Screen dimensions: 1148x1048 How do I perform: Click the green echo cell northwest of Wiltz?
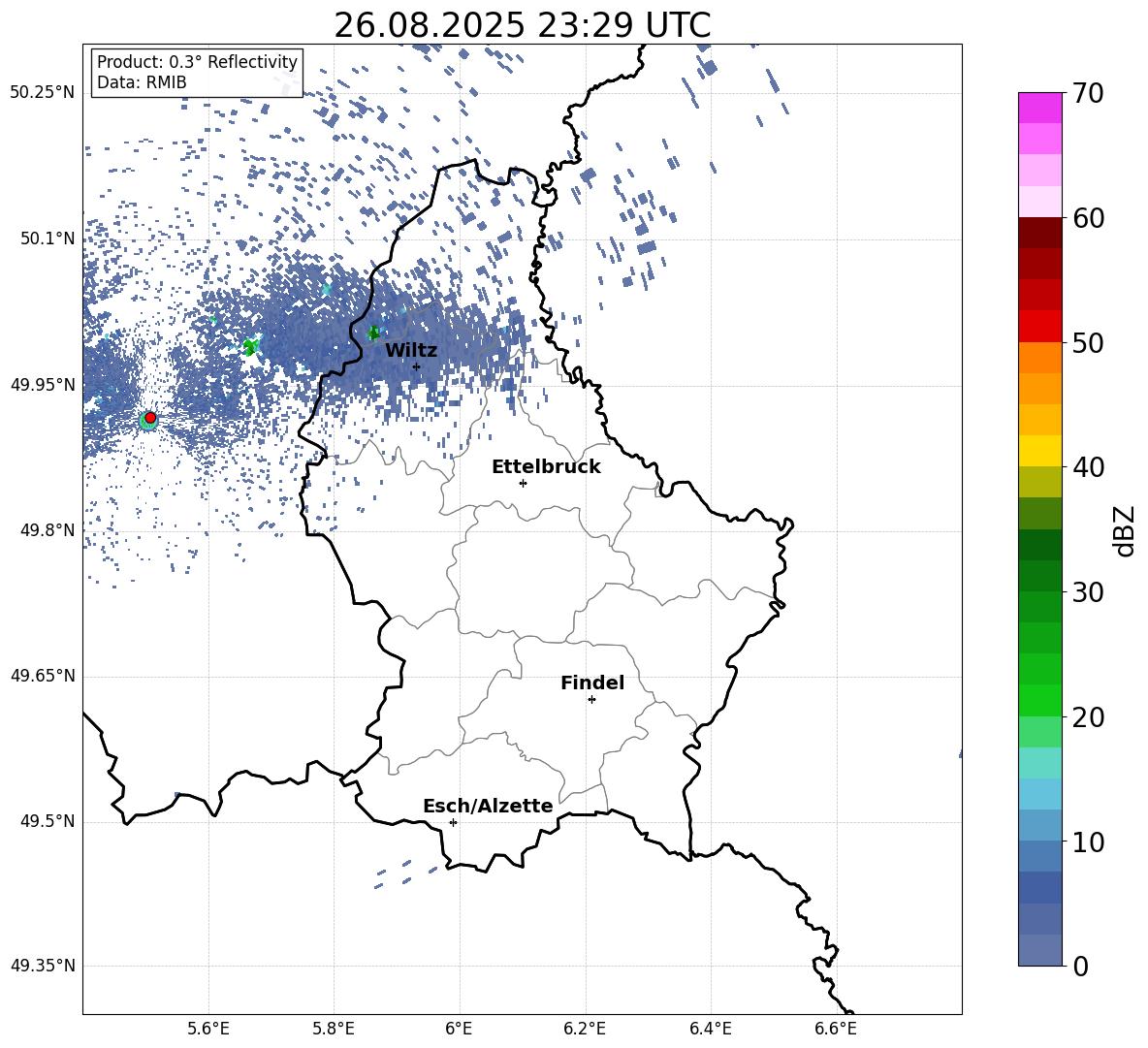tap(374, 333)
